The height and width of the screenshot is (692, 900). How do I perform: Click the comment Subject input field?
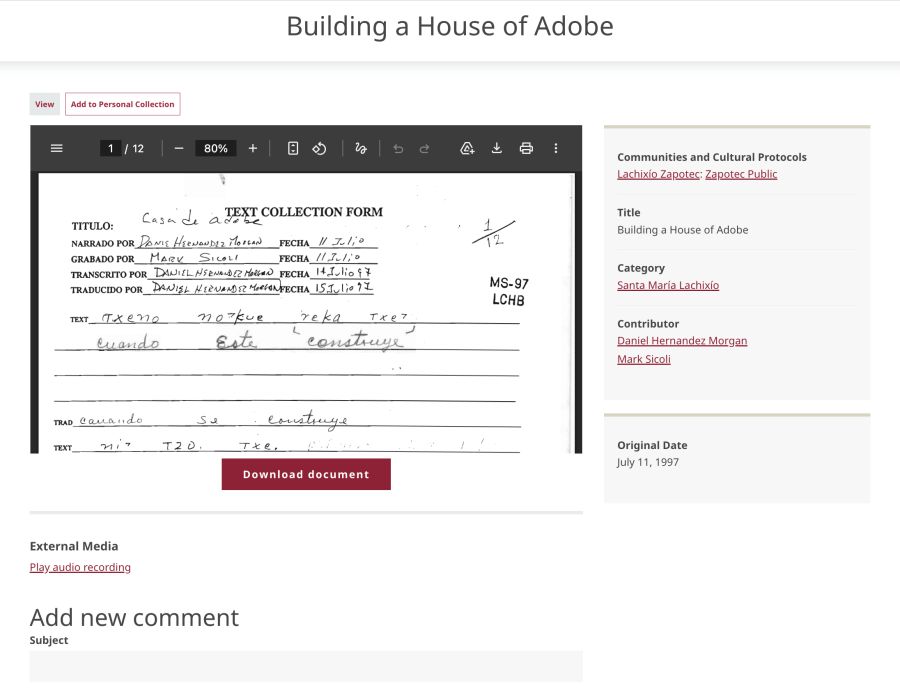(x=306, y=667)
